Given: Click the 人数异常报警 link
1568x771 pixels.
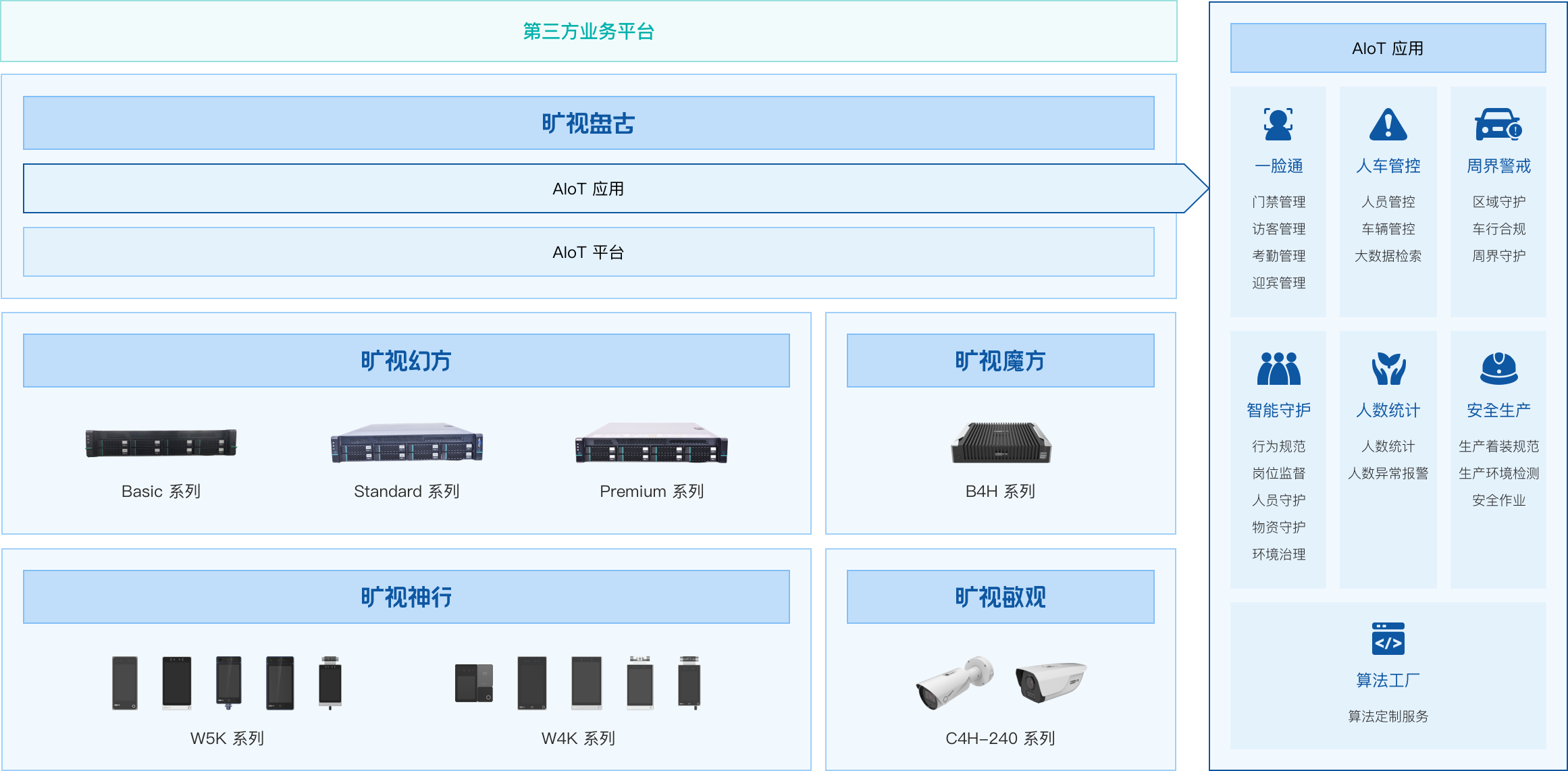Looking at the screenshot, I should point(1388,473).
